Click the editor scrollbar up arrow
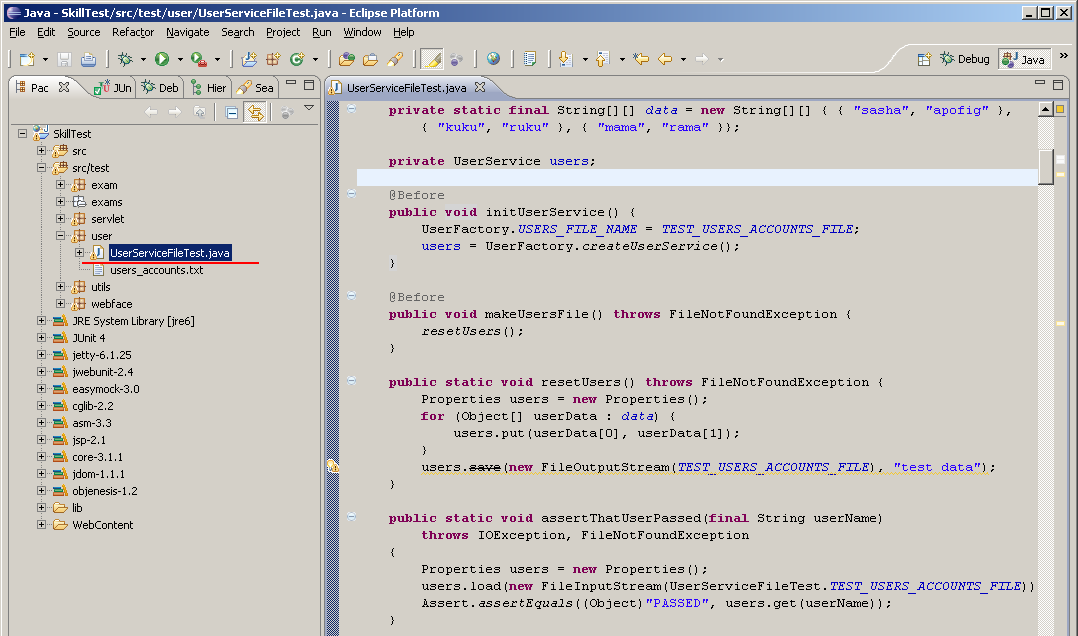 coord(1046,109)
